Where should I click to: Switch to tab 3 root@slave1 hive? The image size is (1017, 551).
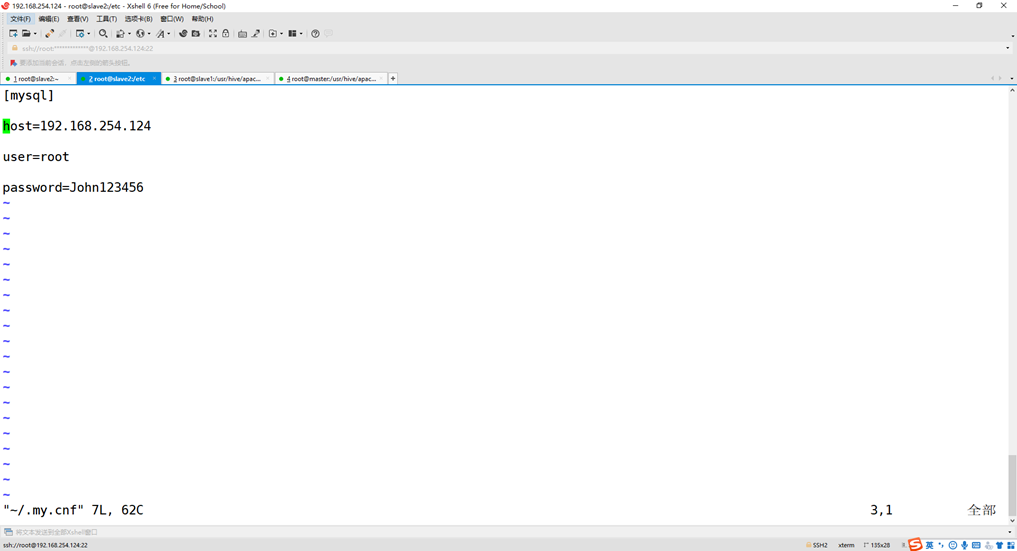click(217, 78)
